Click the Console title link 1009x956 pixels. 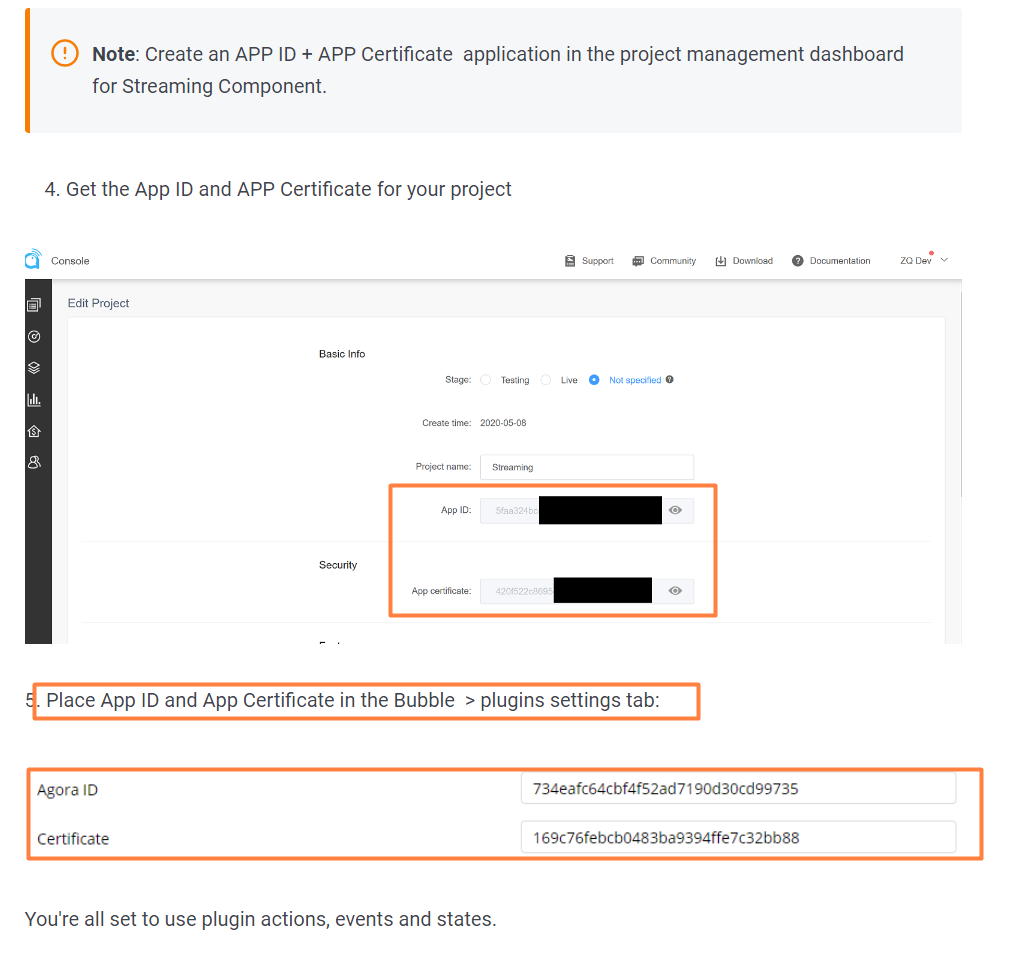click(x=70, y=261)
